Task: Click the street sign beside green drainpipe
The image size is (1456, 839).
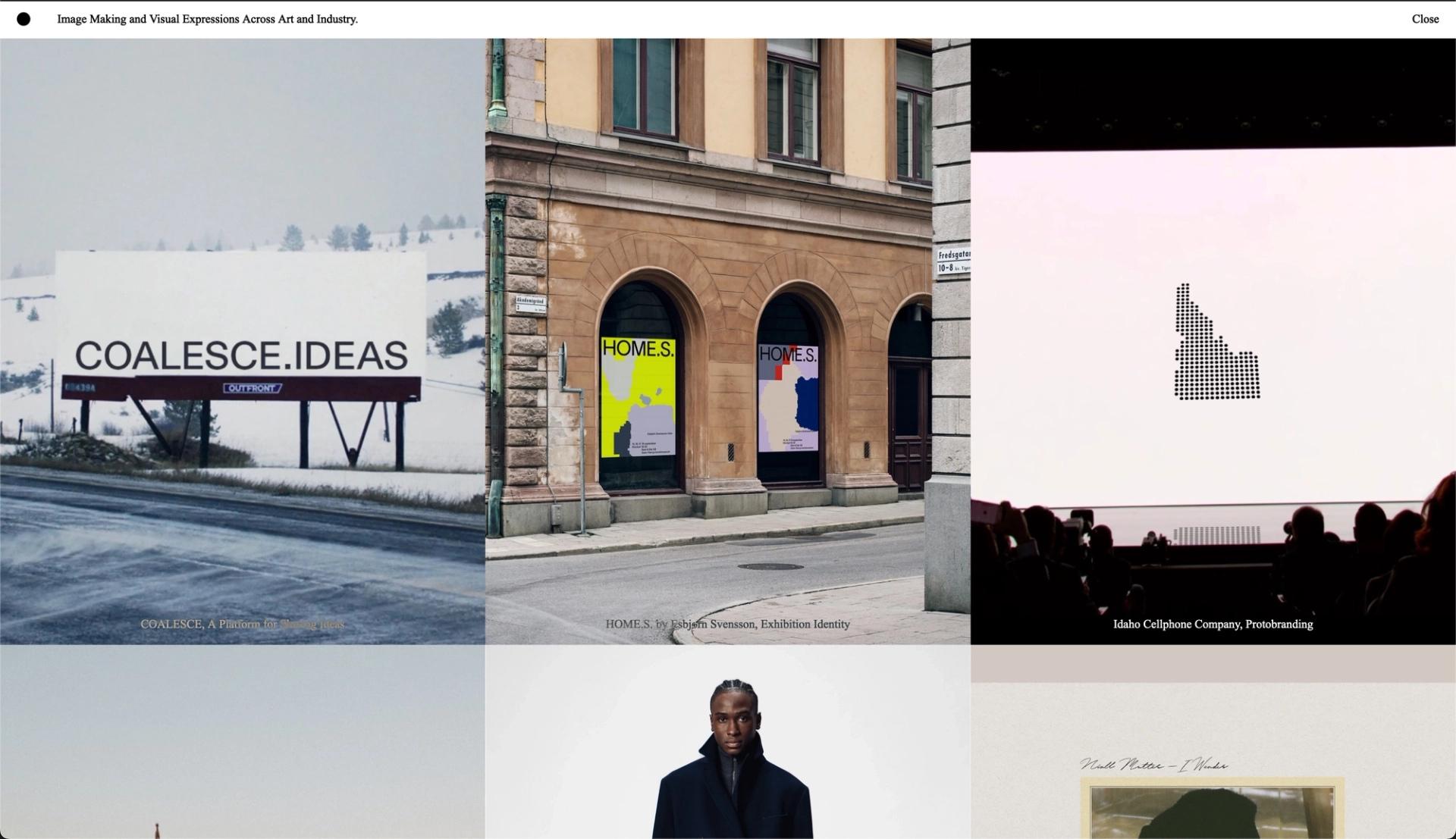Action: [x=530, y=304]
